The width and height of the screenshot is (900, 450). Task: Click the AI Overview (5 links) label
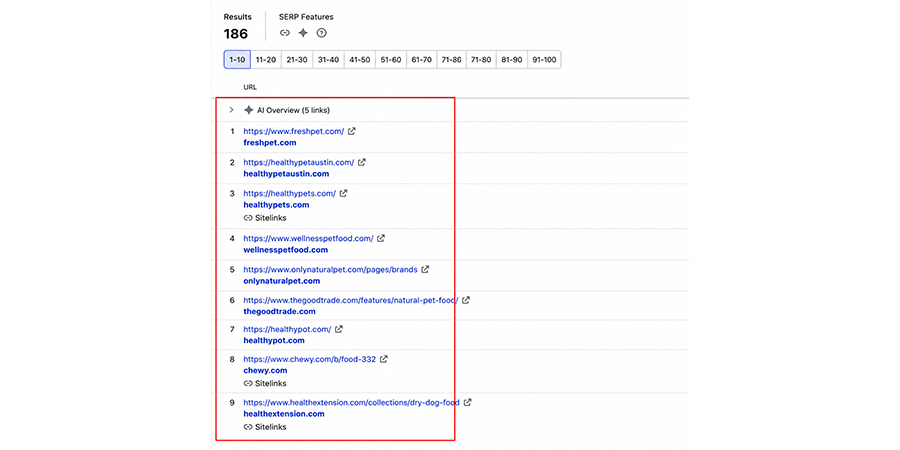[293, 110]
